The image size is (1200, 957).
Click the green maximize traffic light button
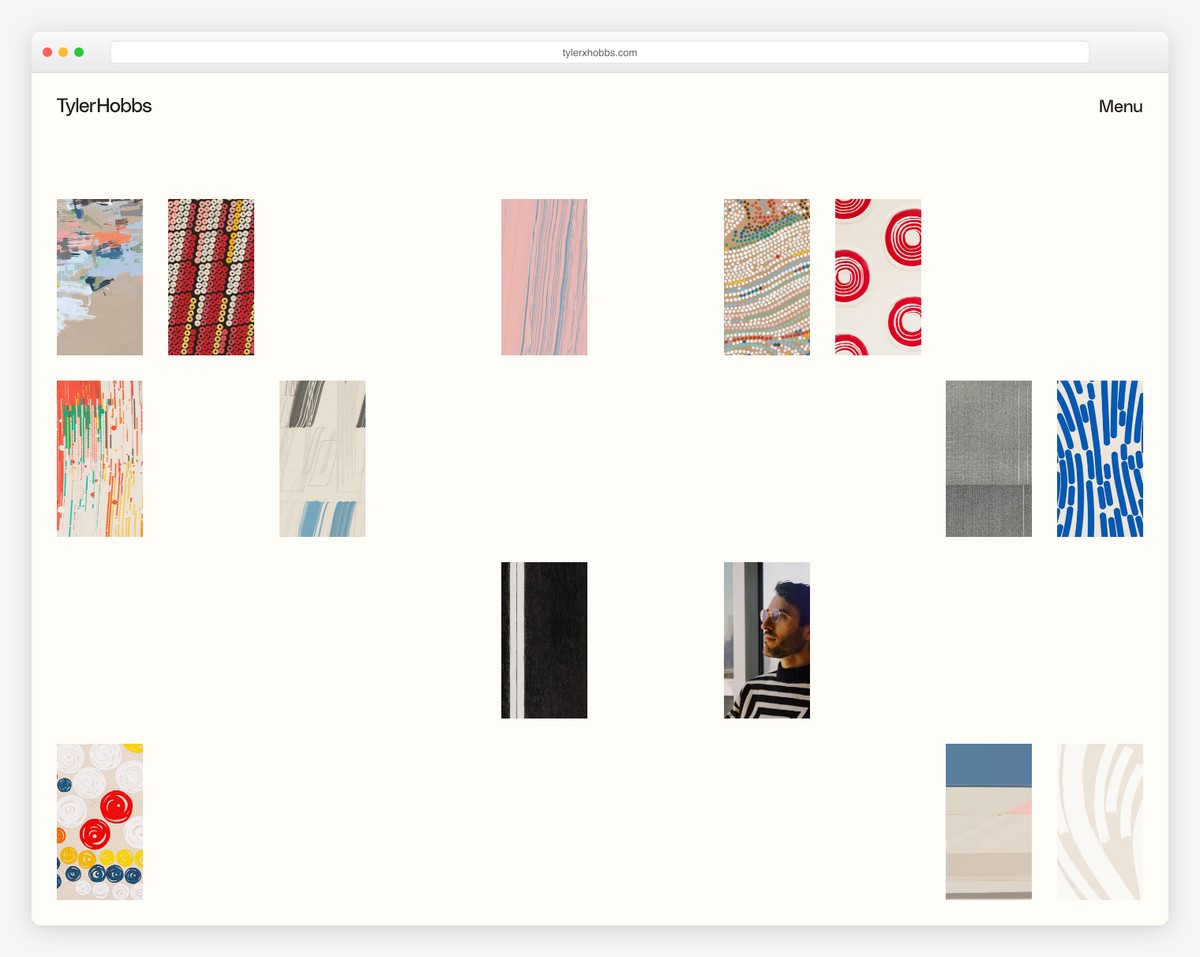click(79, 51)
